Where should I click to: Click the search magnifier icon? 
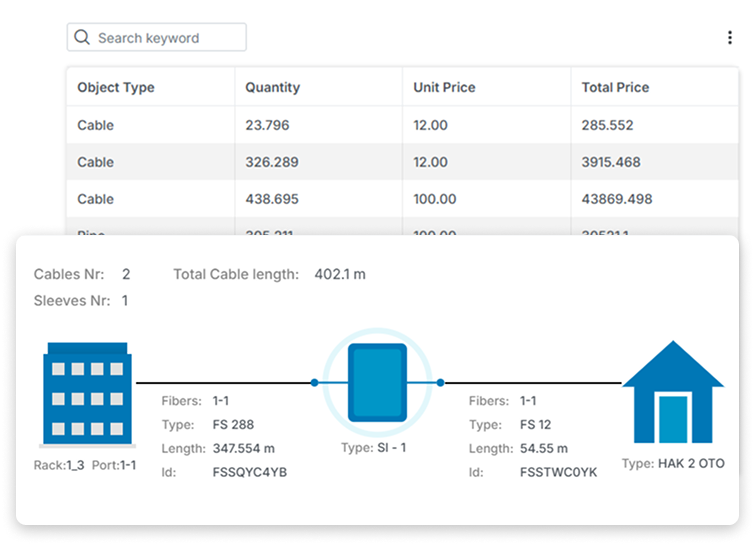tap(82, 38)
